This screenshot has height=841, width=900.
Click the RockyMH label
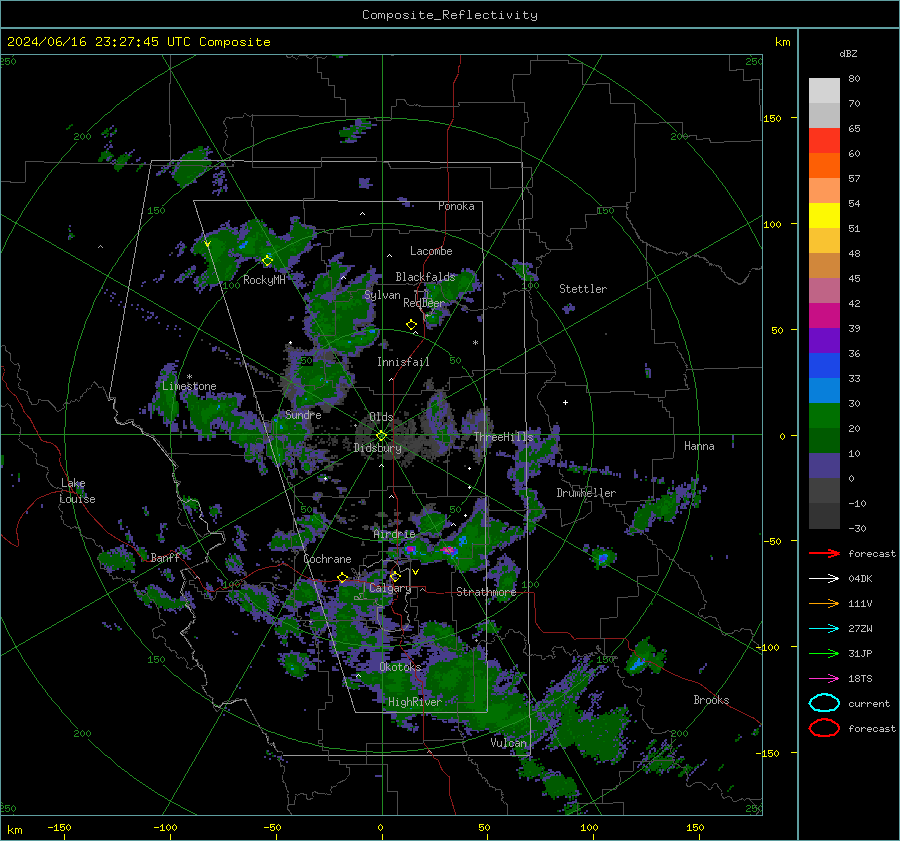click(x=264, y=280)
